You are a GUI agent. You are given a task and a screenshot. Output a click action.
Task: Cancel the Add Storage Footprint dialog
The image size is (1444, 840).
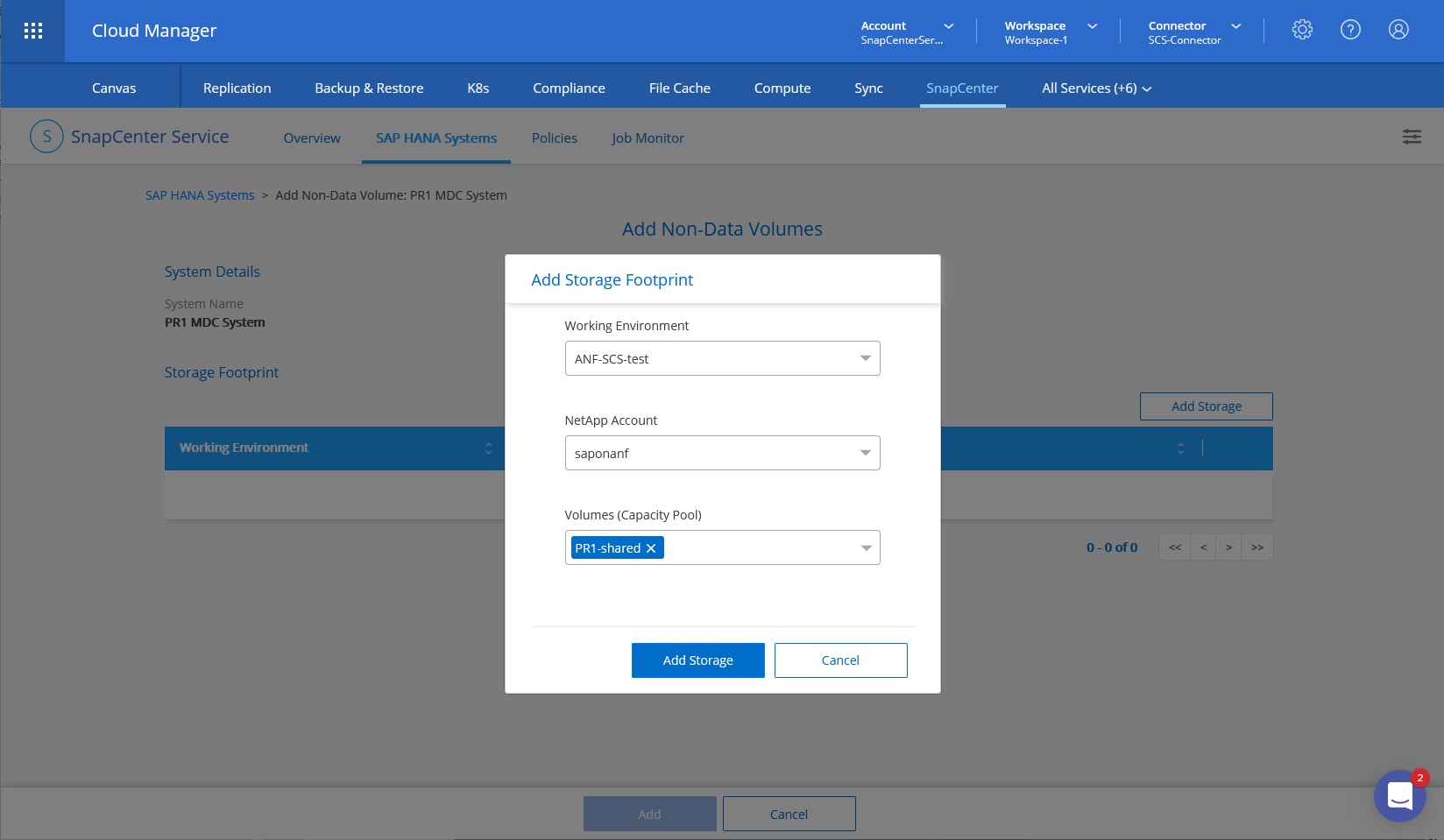point(840,660)
